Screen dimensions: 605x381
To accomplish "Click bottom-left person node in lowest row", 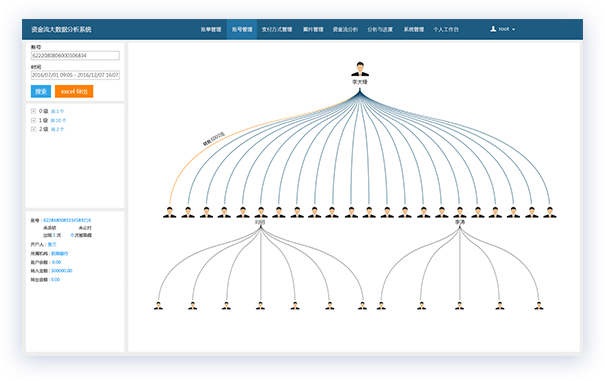I will click(x=158, y=306).
